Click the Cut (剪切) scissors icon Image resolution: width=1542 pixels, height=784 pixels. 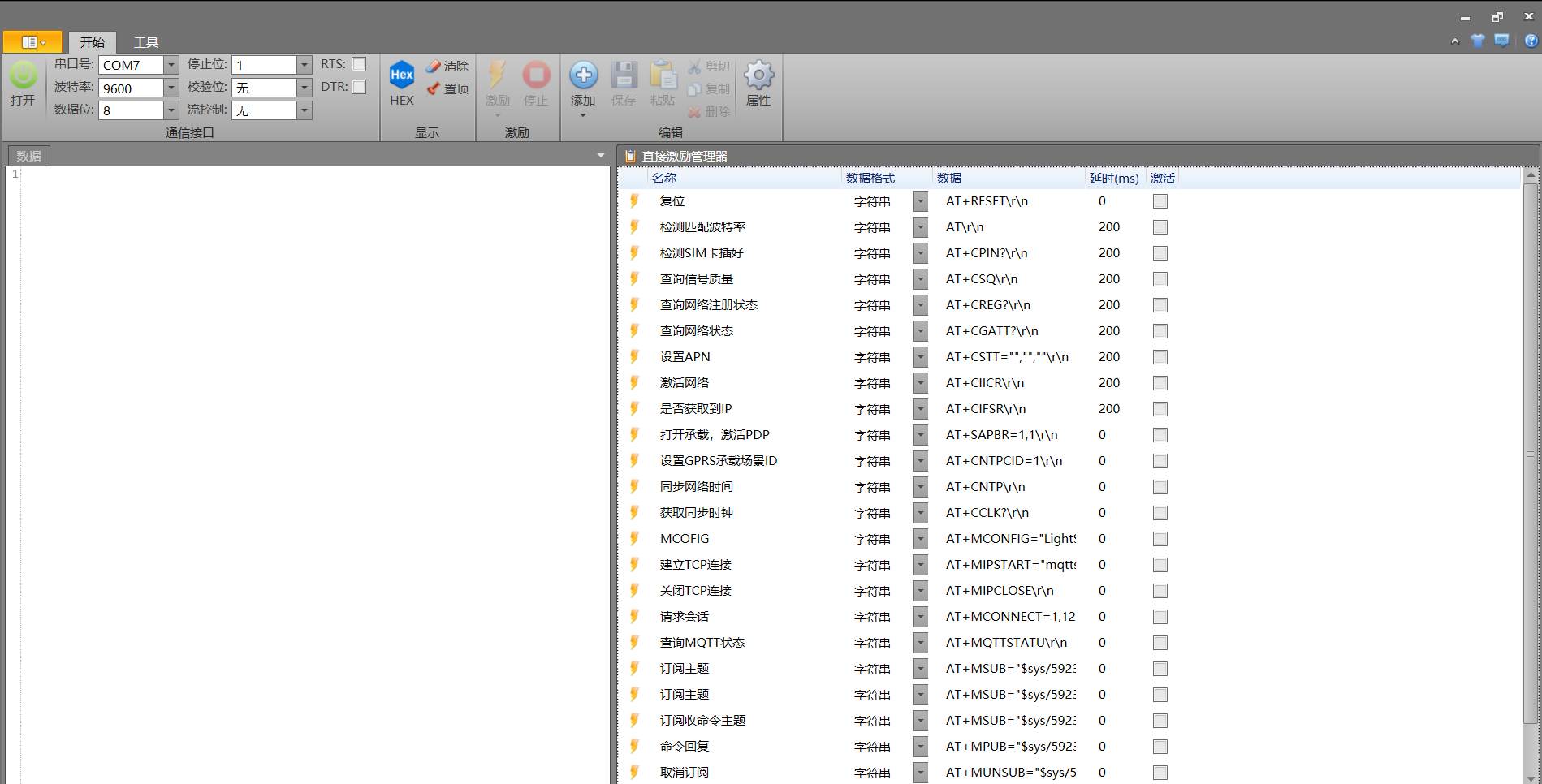694,66
